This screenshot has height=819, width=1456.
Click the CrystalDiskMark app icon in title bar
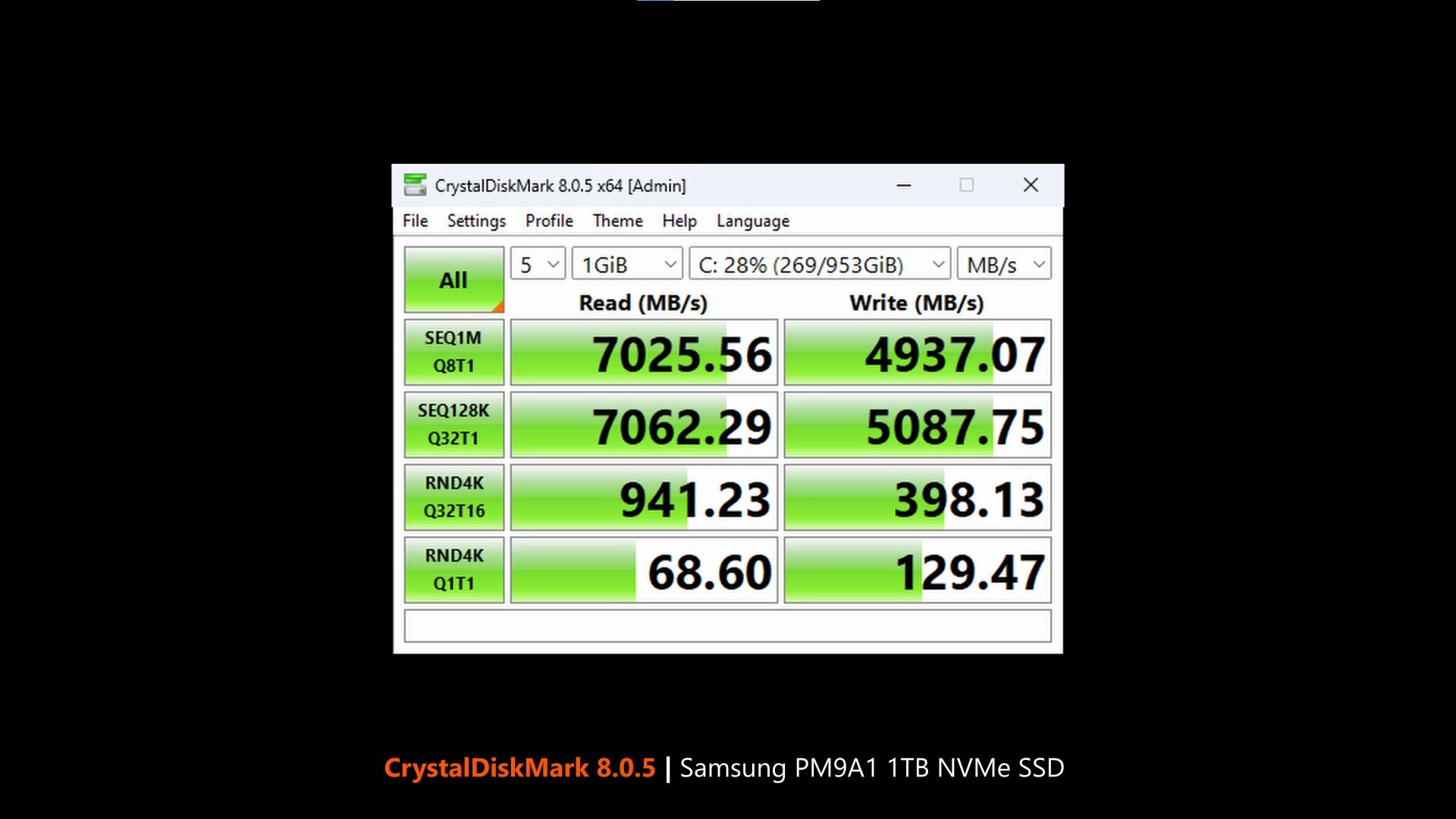(x=415, y=185)
